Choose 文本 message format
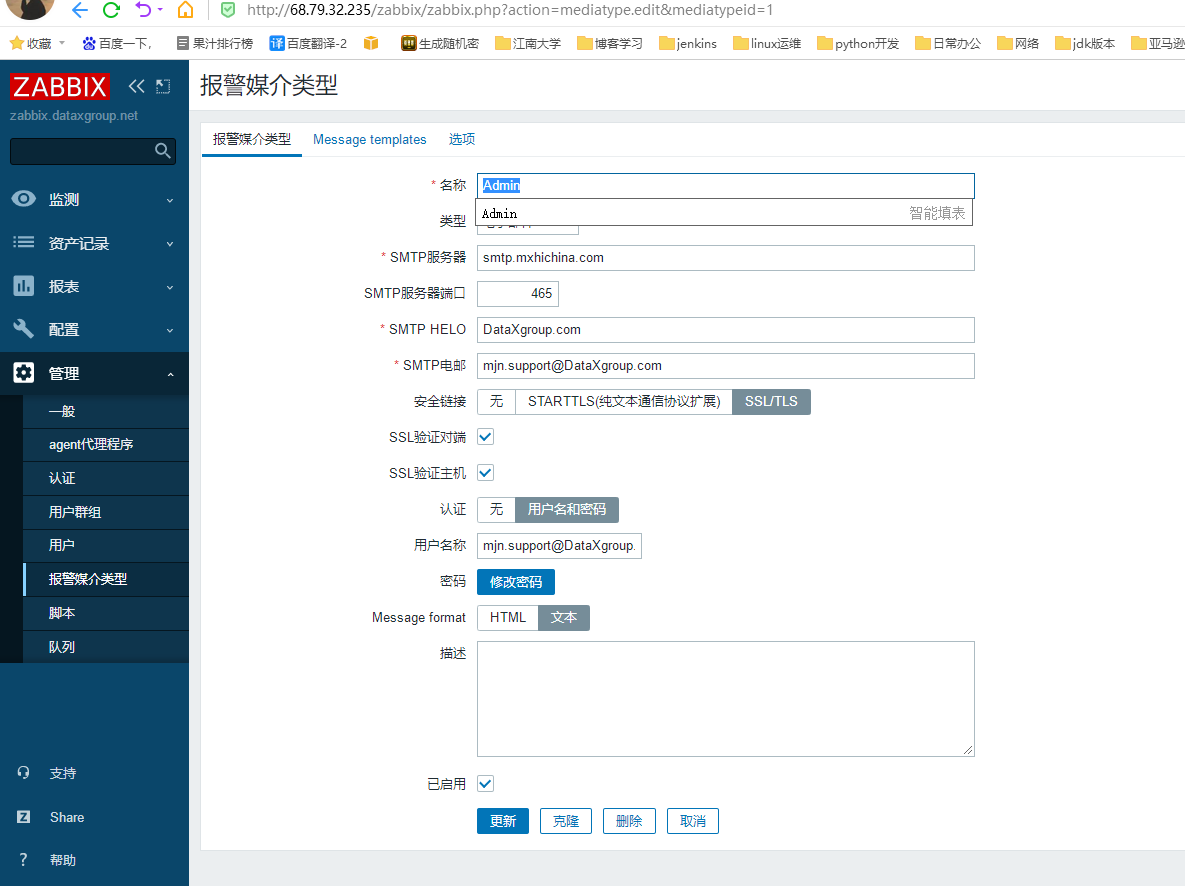Screen dimensions: 1185x886 [x=564, y=618]
